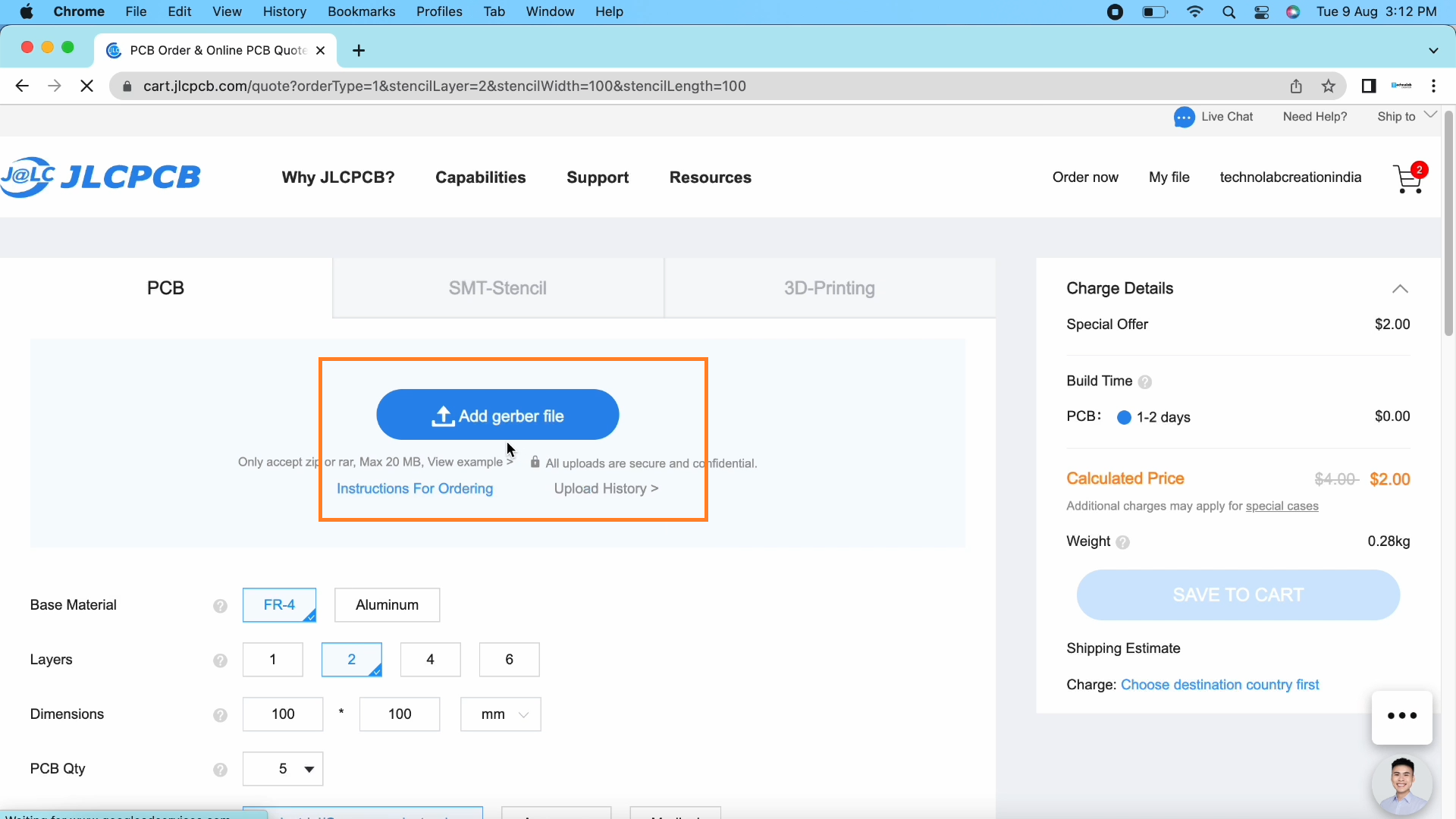Toggle Chrome side panel icon

tap(1369, 86)
